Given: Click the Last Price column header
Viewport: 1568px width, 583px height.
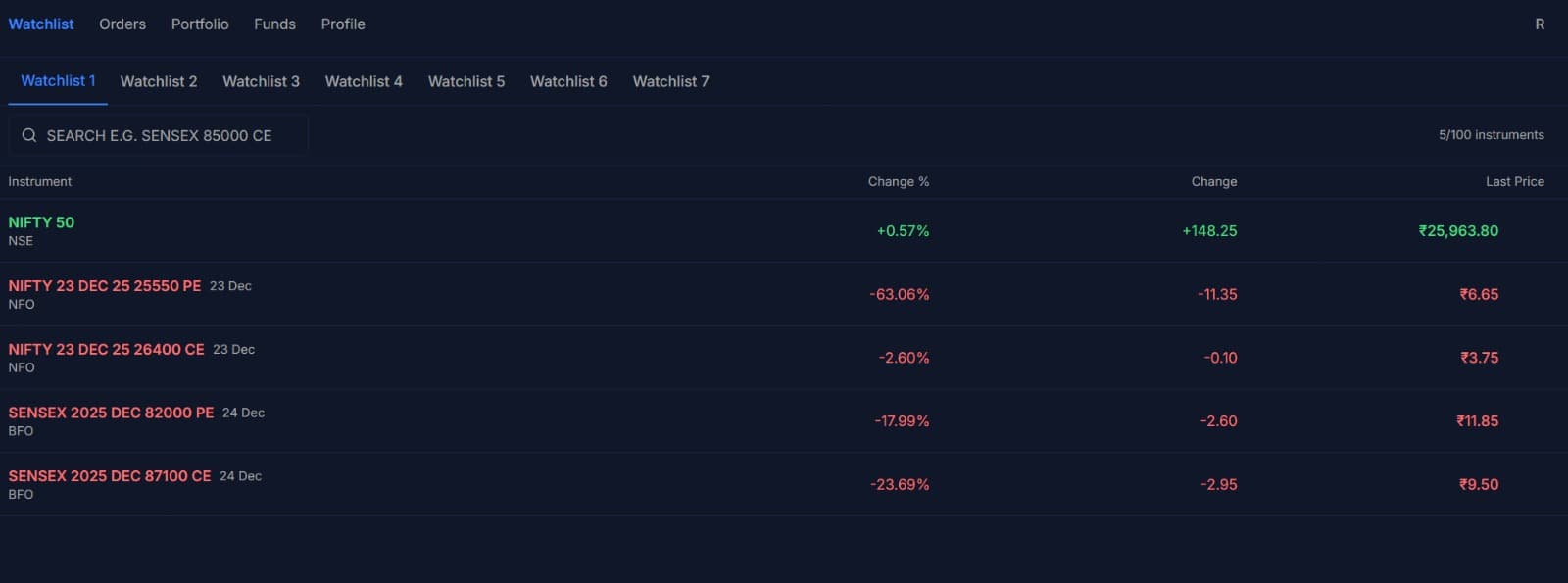Looking at the screenshot, I should (x=1514, y=181).
